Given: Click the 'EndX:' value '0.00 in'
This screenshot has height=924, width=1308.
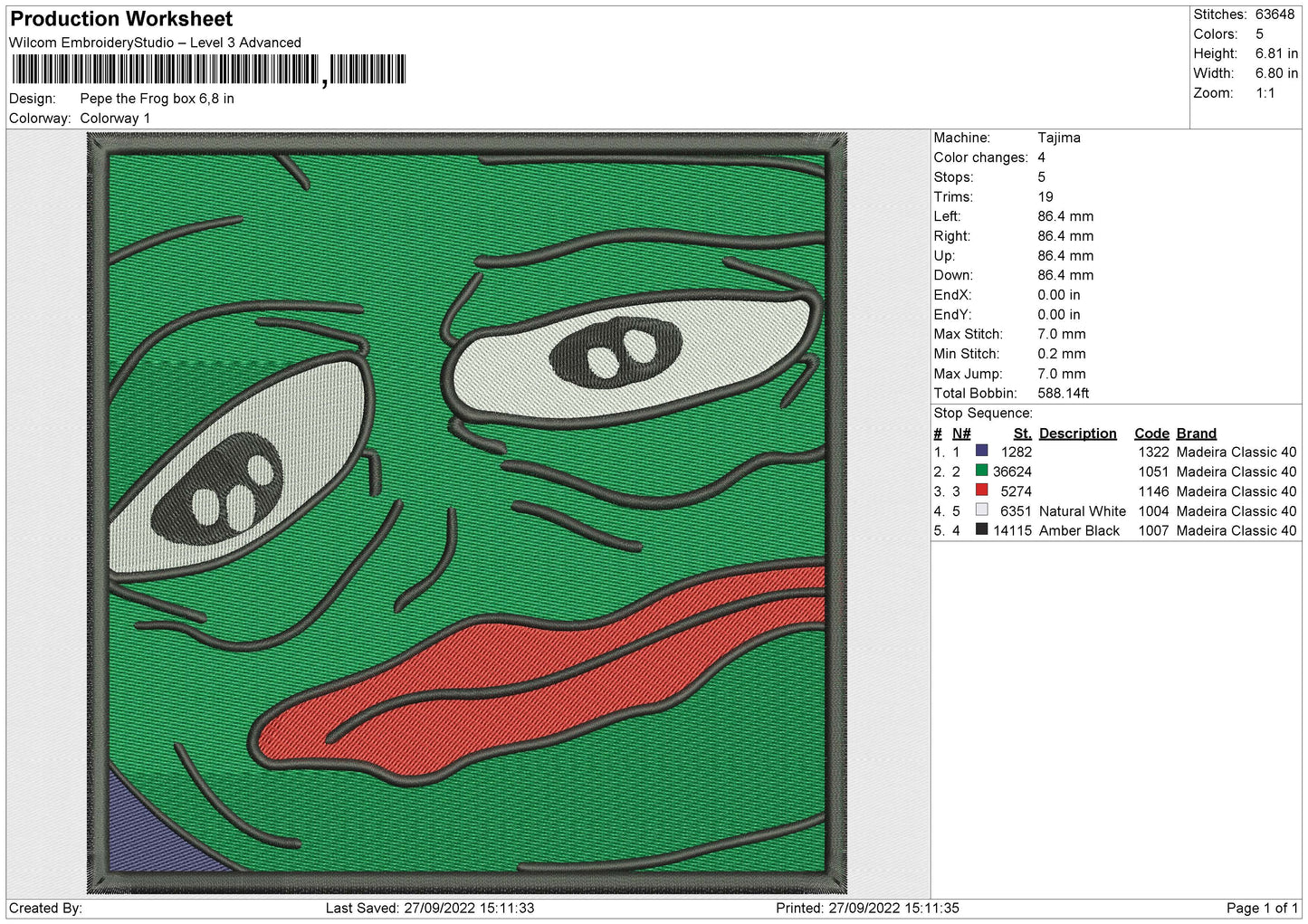Looking at the screenshot, I should point(1059,295).
